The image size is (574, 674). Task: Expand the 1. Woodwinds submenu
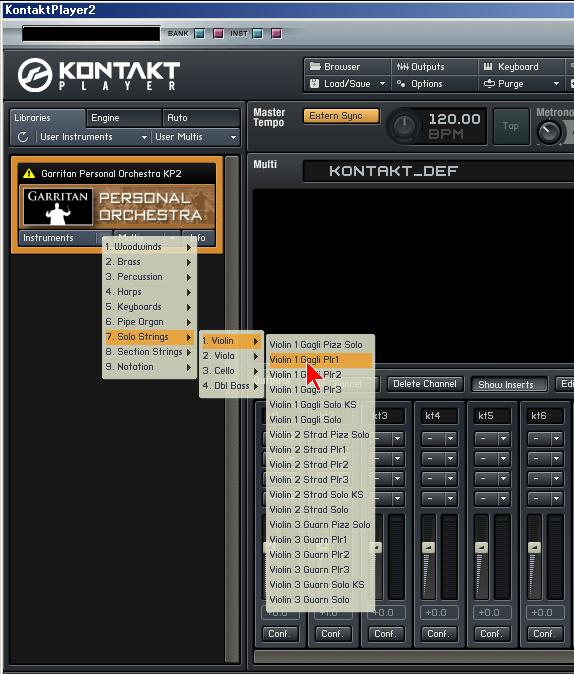coord(149,247)
